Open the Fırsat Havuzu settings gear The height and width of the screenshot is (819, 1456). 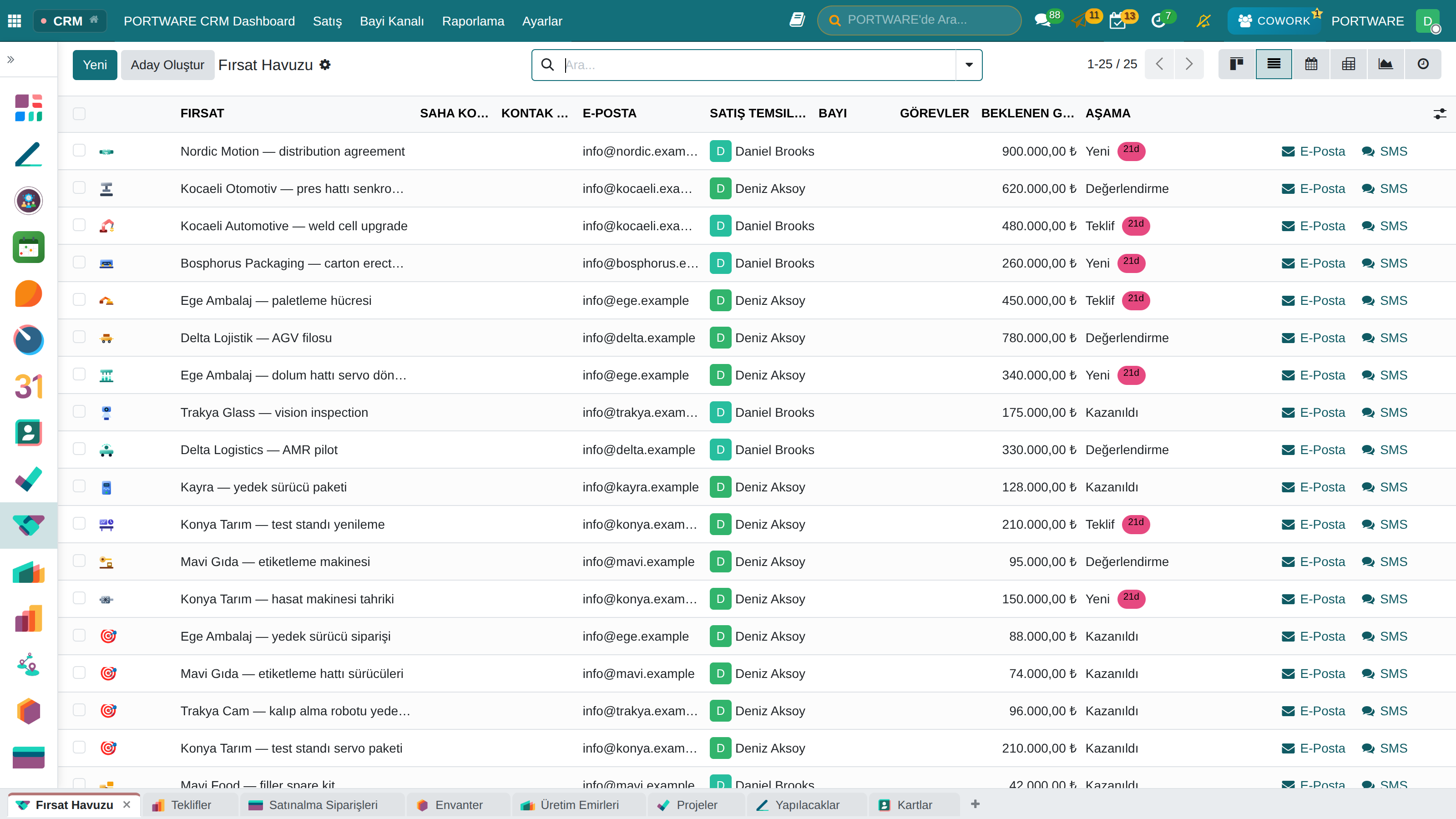click(x=325, y=65)
